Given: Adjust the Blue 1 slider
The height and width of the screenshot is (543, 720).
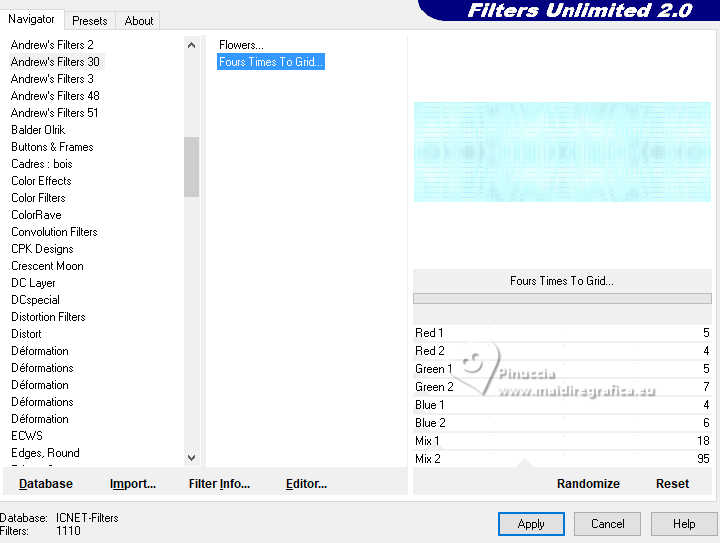Looking at the screenshot, I should pos(562,405).
